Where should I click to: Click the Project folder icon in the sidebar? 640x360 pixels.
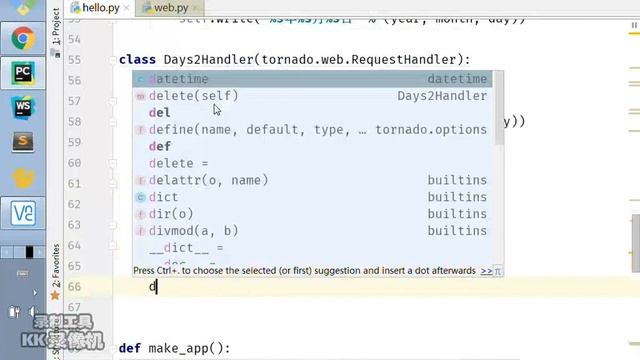click(x=56, y=53)
